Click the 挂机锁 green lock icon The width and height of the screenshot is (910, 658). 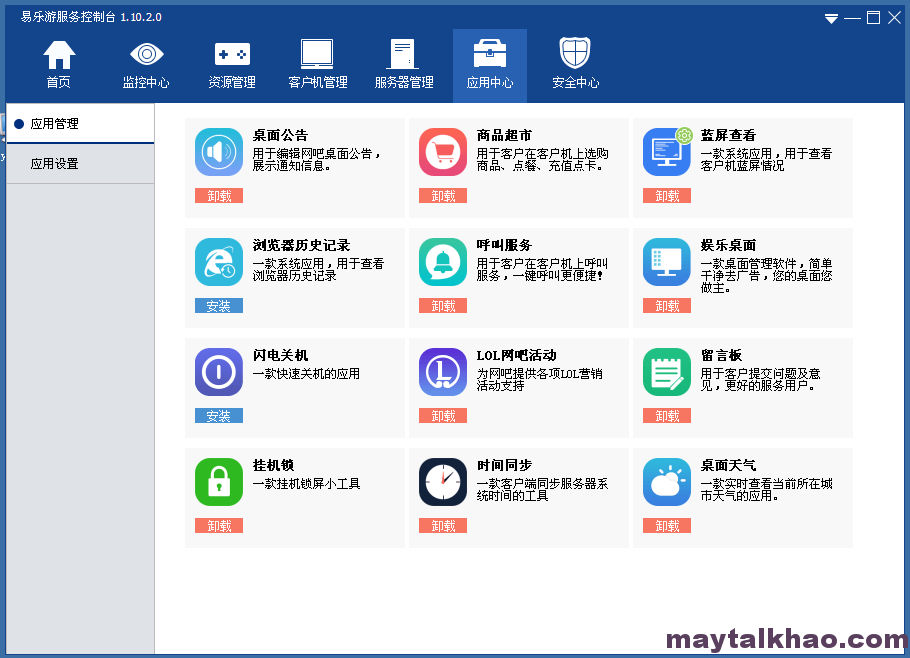click(219, 482)
